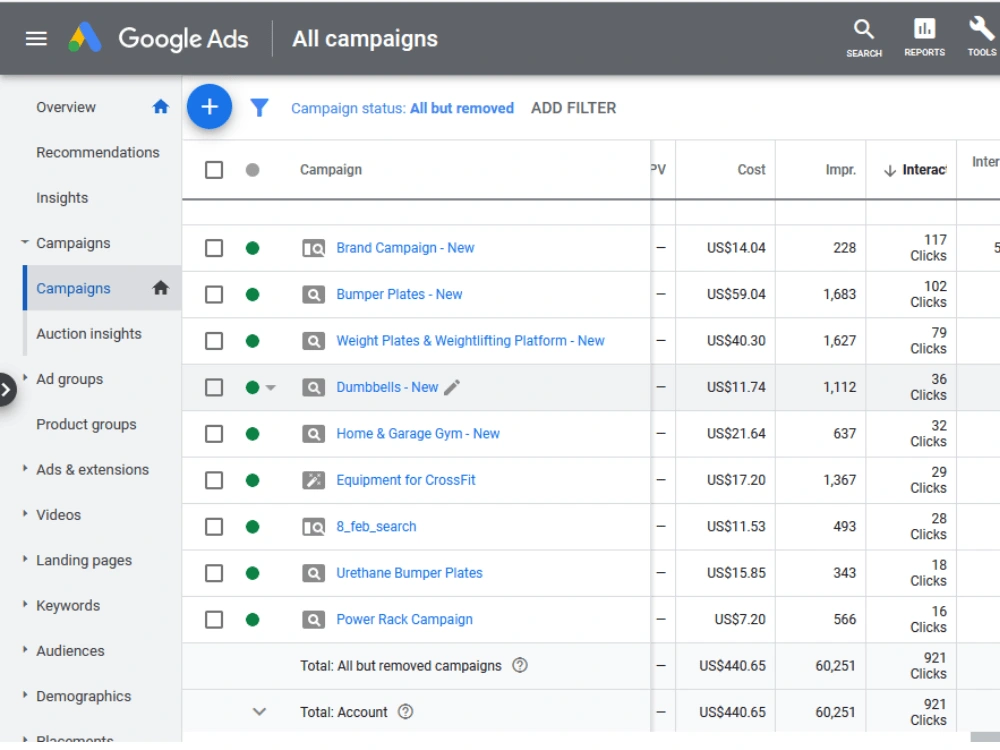Expand the Ad groups sidebar section

pos(25,378)
